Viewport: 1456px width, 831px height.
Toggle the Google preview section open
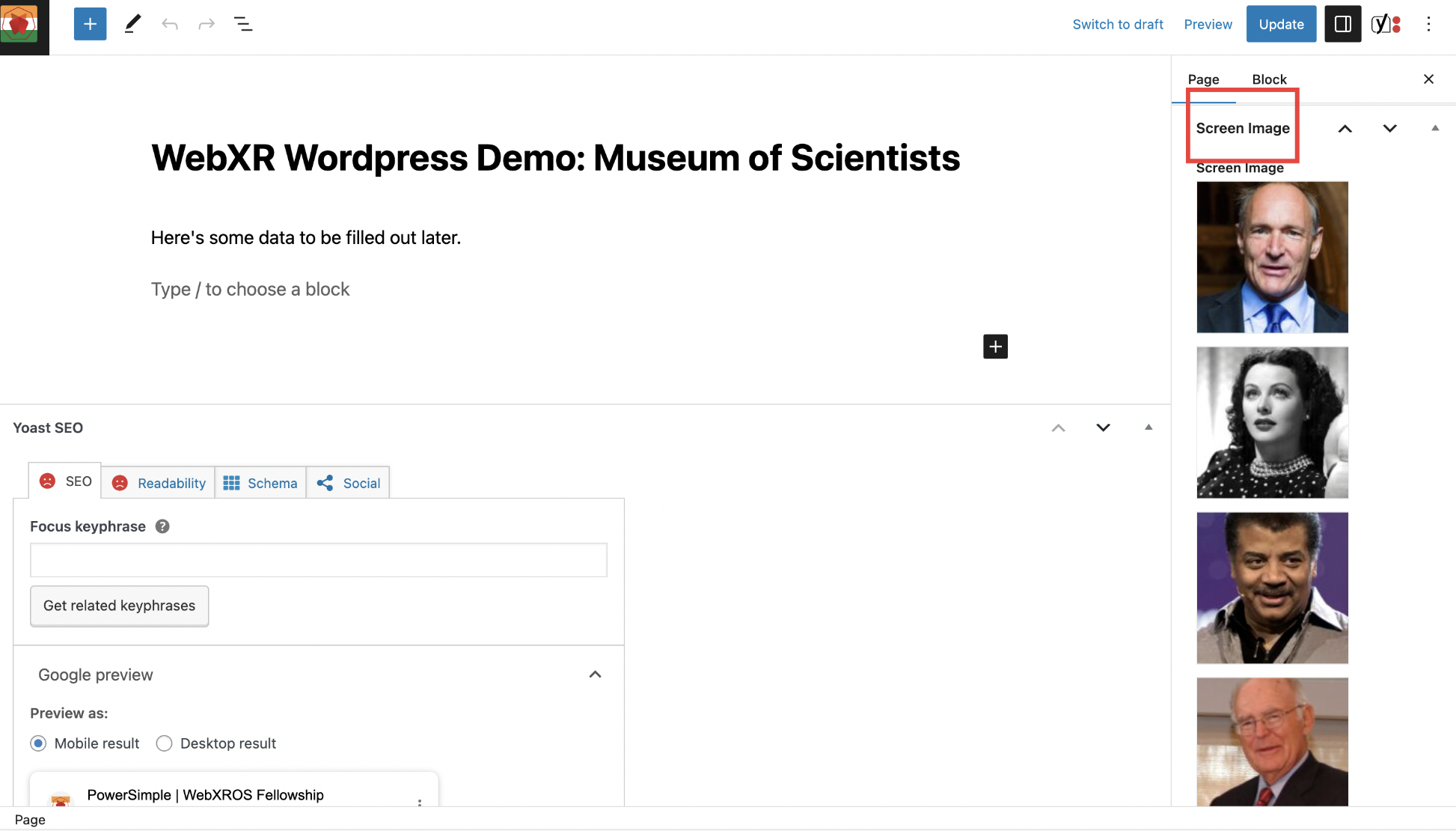point(594,674)
